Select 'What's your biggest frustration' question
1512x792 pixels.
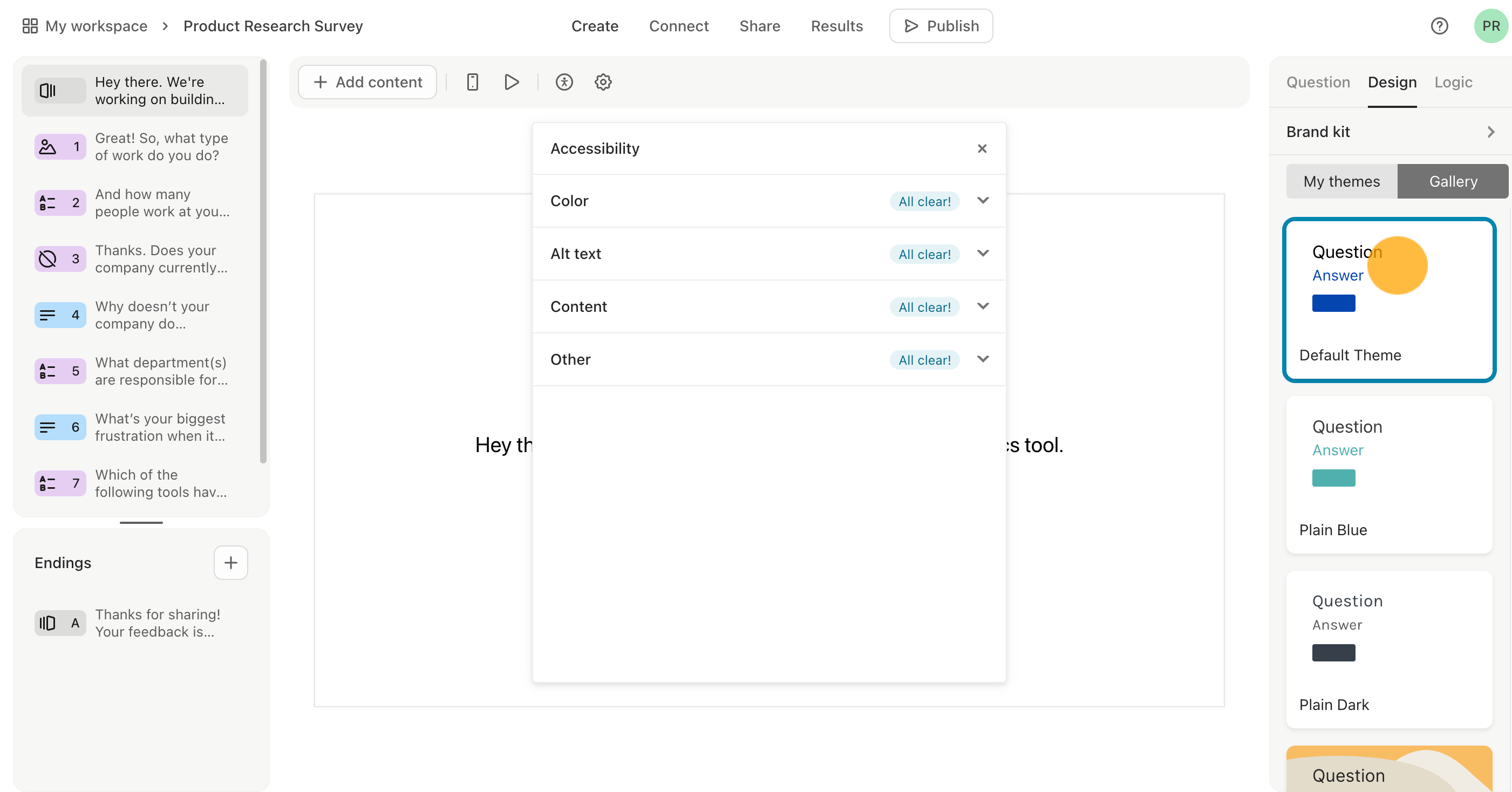coord(160,427)
